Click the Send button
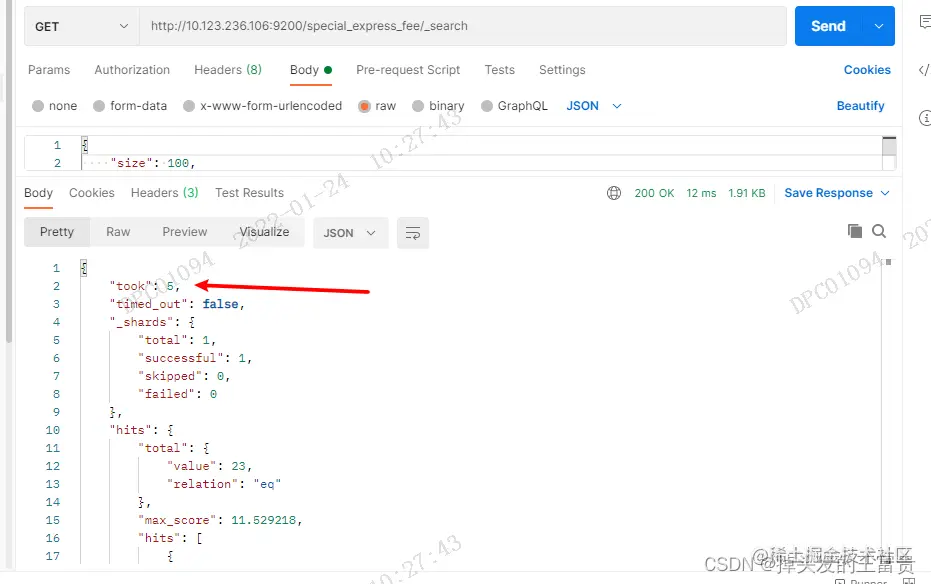The height and width of the screenshot is (584, 931). point(828,26)
